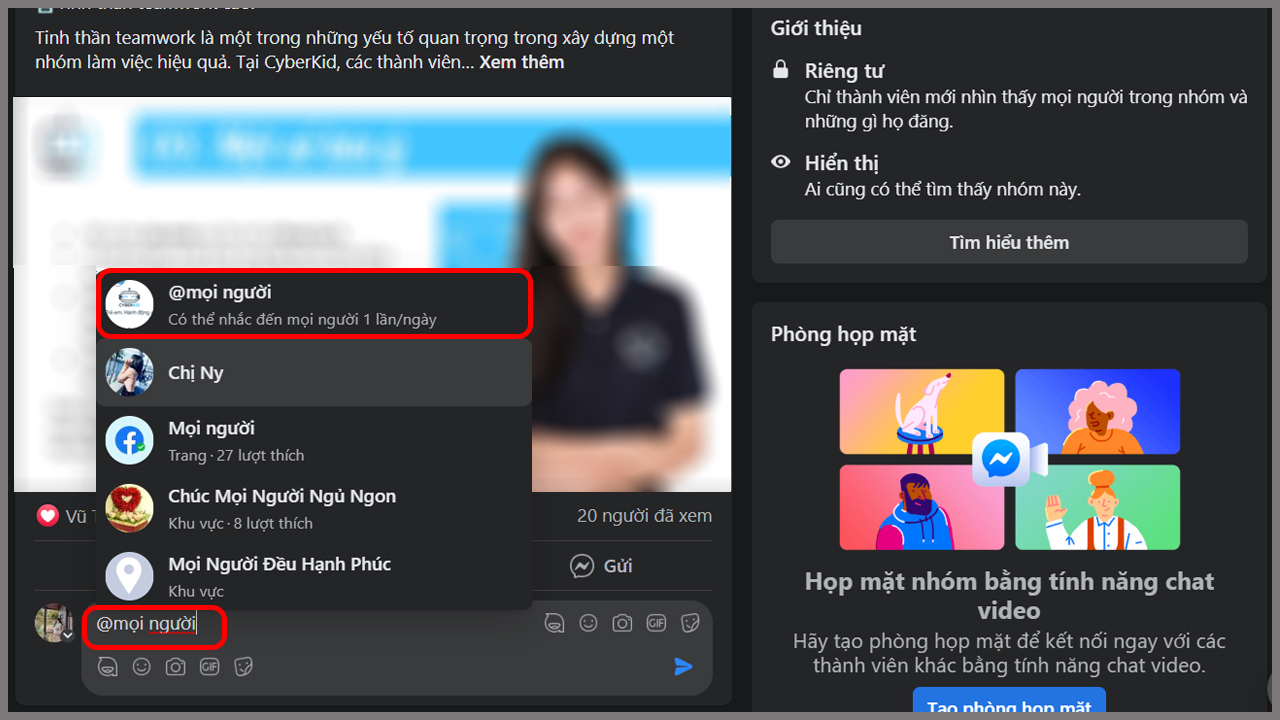Click the location pin avatar of Mọi Người Đều Hạnh Phúc
The width and height of the screenshot is (1280, 720).
pyautogui.click(x=130, y=577)
